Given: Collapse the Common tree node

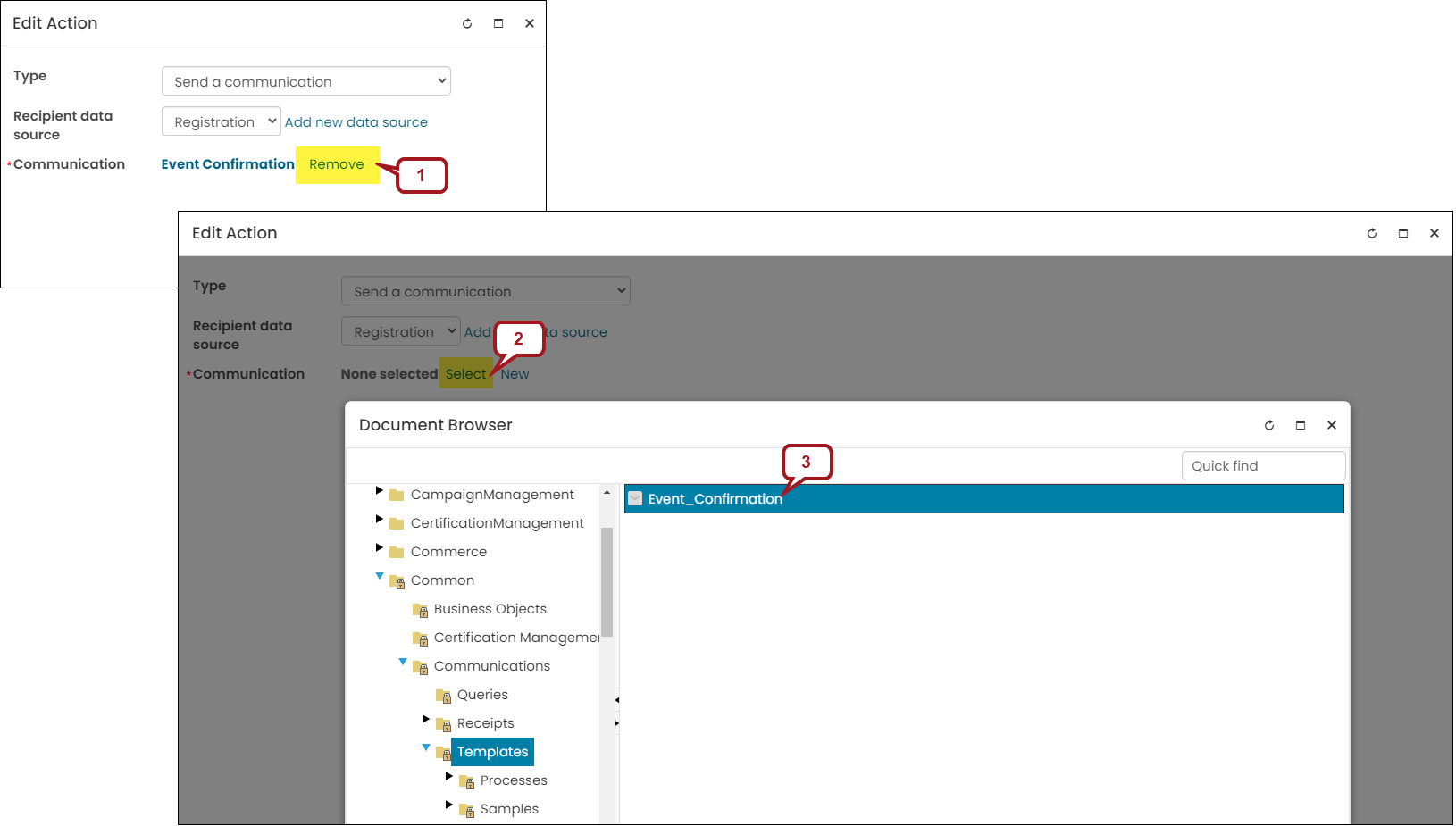Looking at the screenshot, I should [x=380, y=576].
